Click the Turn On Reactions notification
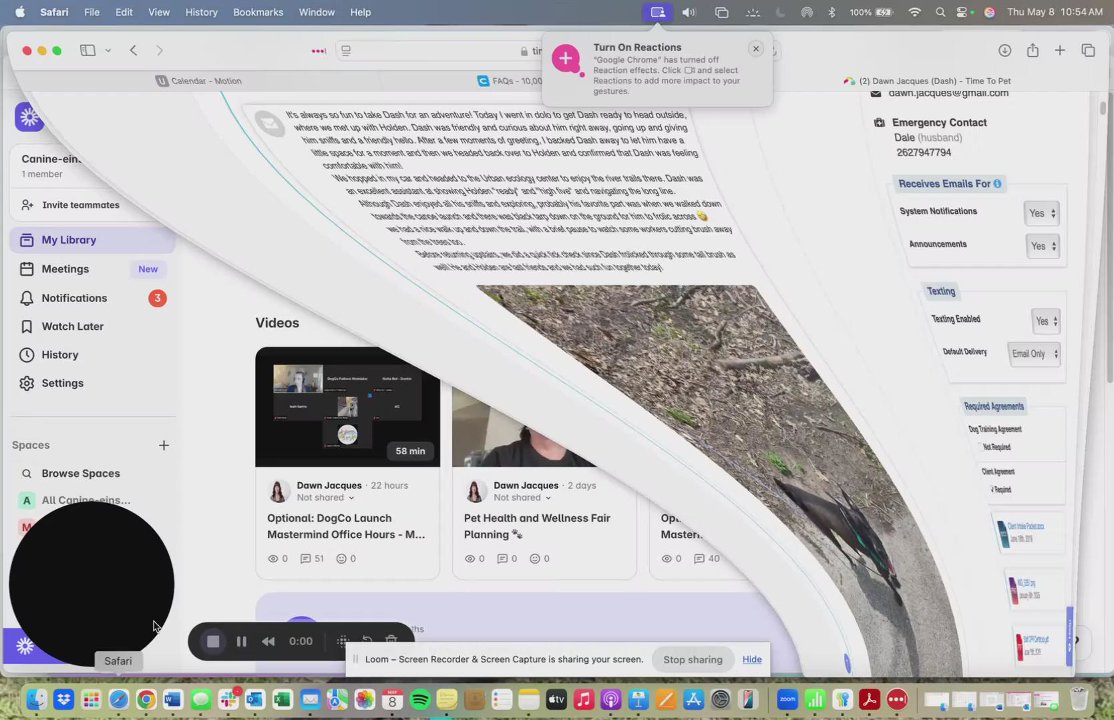The height and width of the screenshot is (720, 1114). [657, 69]
